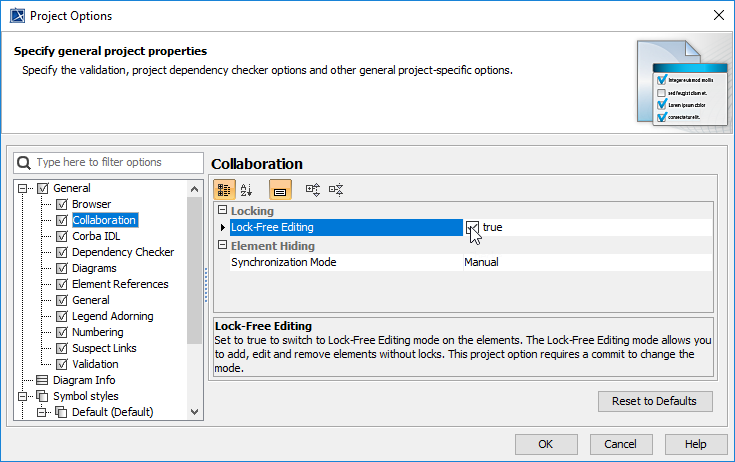Collapse the top General tree node
The height and width of the screenshot is (462, 735).
point(24,188)
